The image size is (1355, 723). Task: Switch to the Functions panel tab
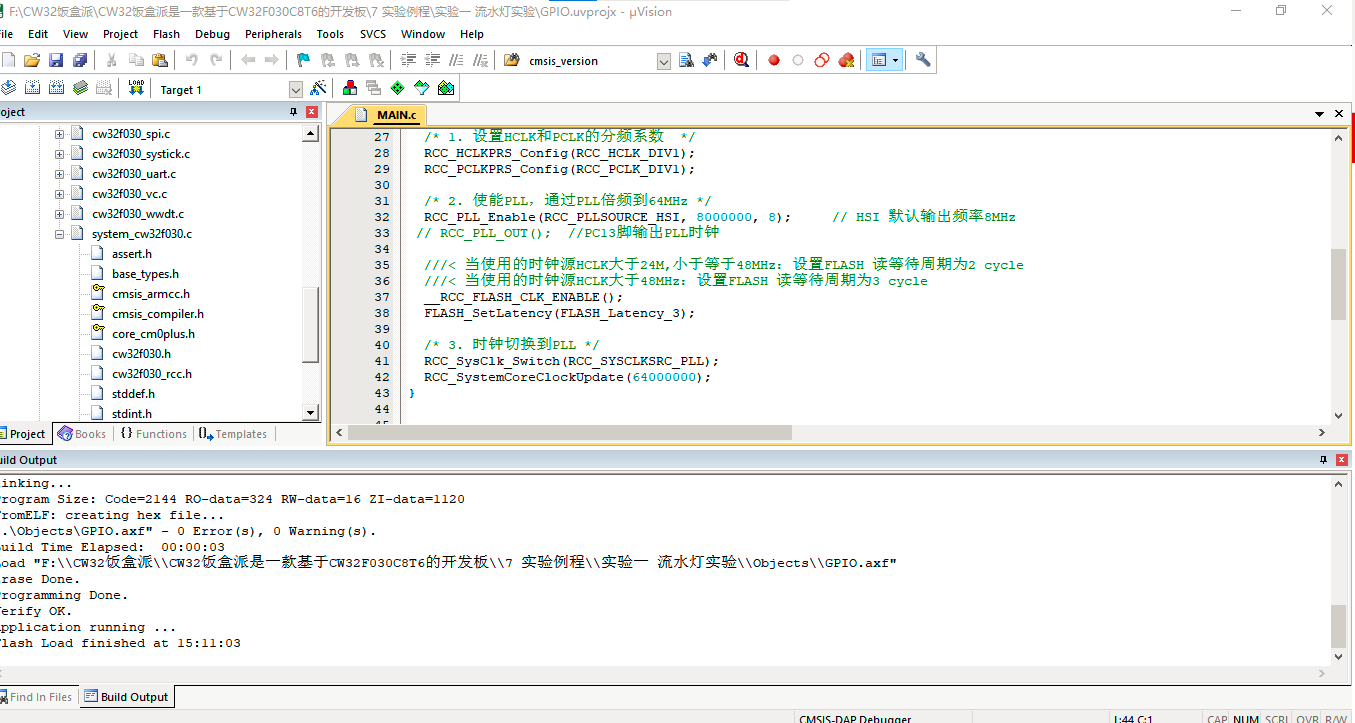tap(153, 433)
